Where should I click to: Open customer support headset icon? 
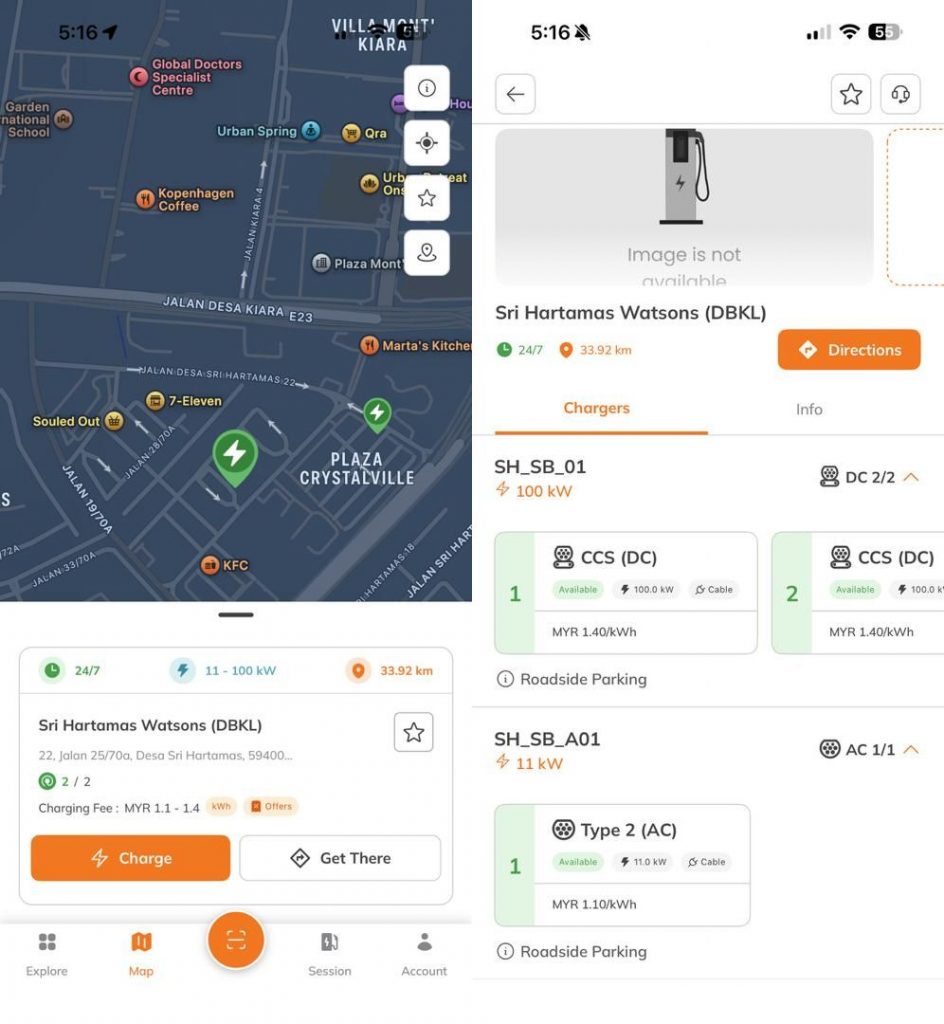point(900,94)
